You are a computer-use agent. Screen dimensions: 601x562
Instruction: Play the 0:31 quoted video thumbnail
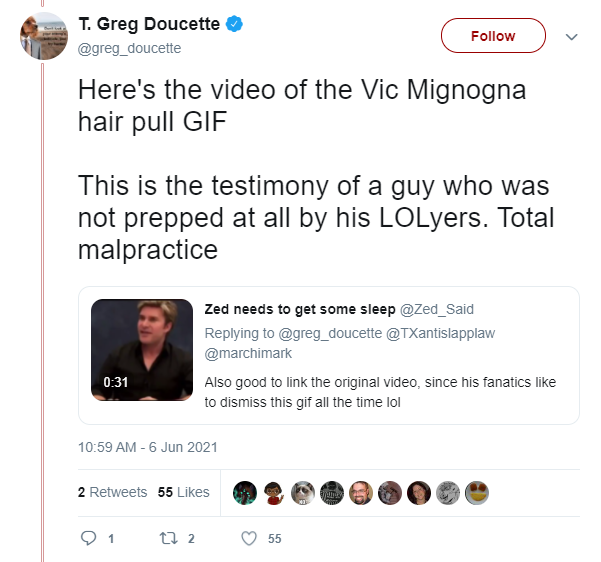click(x=142, y=350)
